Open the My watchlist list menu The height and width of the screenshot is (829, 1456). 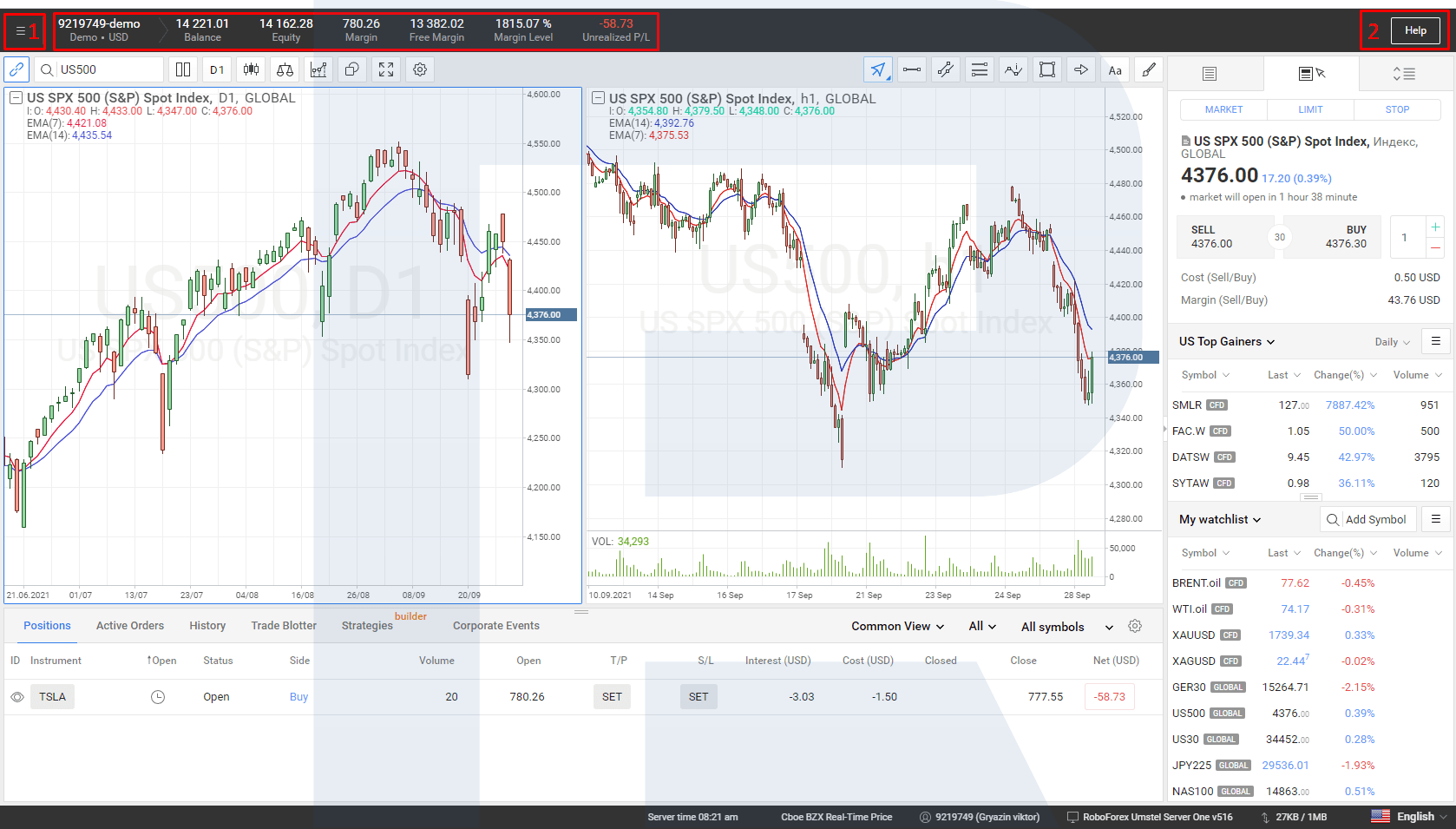(1436, 519)
